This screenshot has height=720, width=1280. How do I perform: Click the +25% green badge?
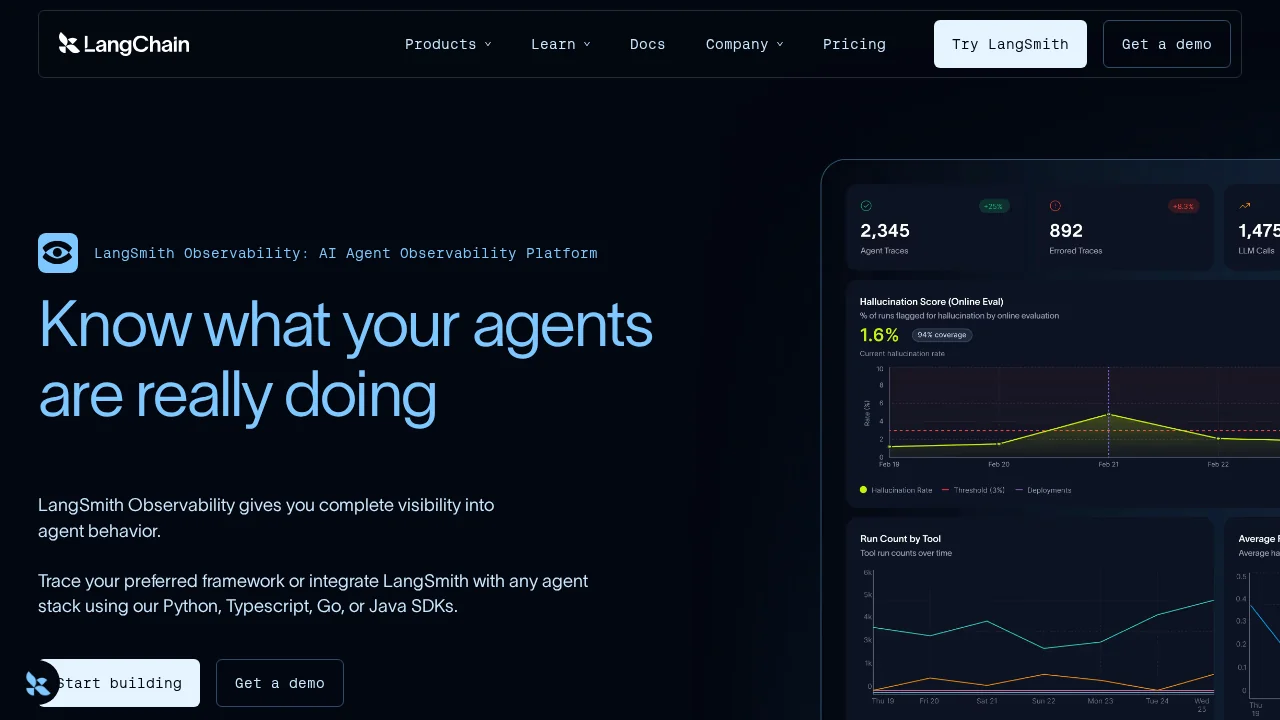(993, 206)
